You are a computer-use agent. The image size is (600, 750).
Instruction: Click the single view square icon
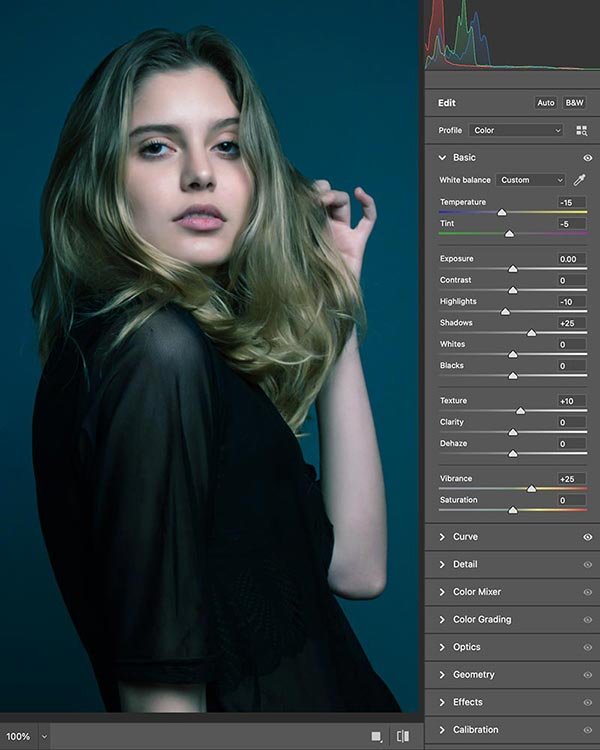(x=376, y=736)
